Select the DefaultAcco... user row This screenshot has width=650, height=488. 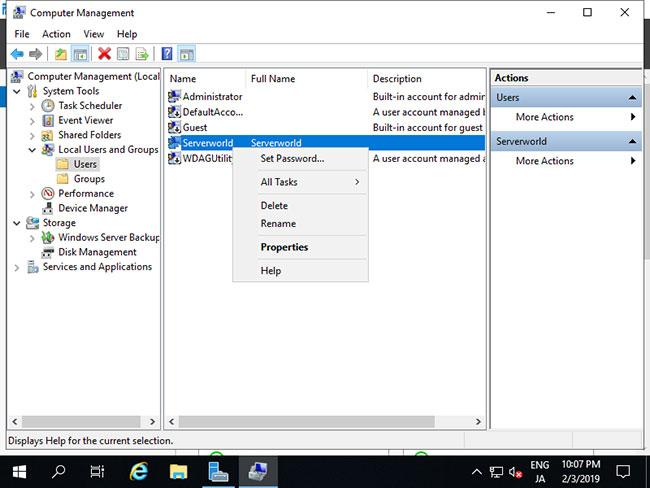[326, 112]
